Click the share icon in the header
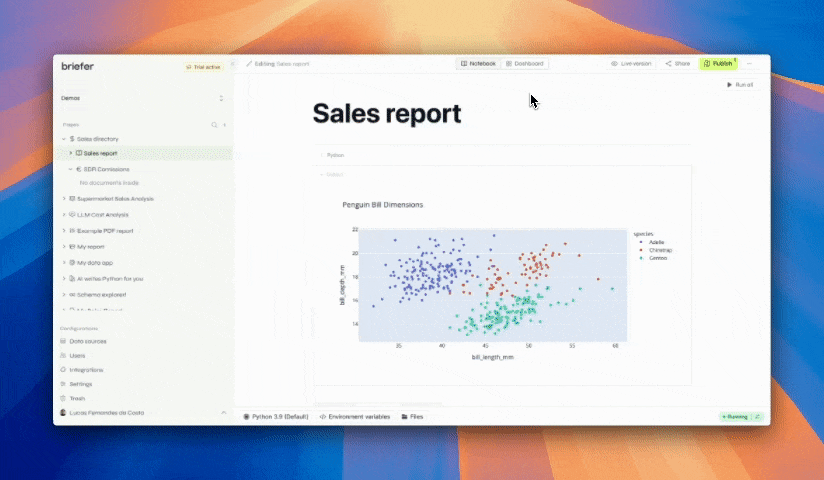Screen dimensions: 824x480 [668, 64]
